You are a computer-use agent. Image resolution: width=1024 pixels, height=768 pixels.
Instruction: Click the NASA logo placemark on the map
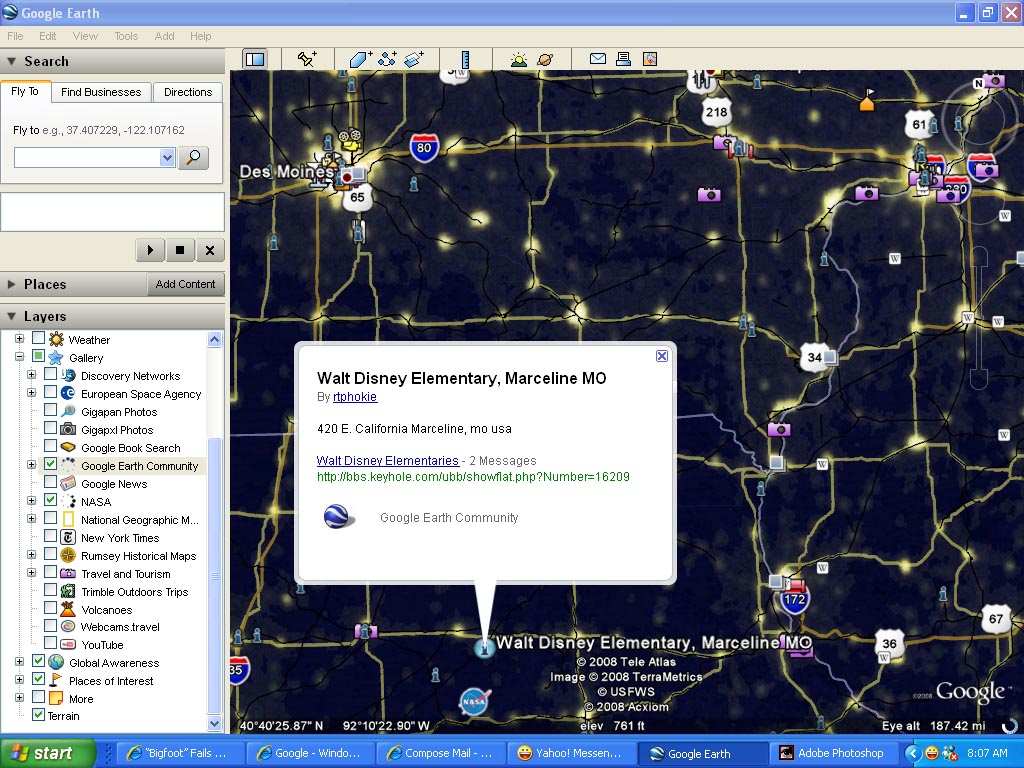[474, 701]
